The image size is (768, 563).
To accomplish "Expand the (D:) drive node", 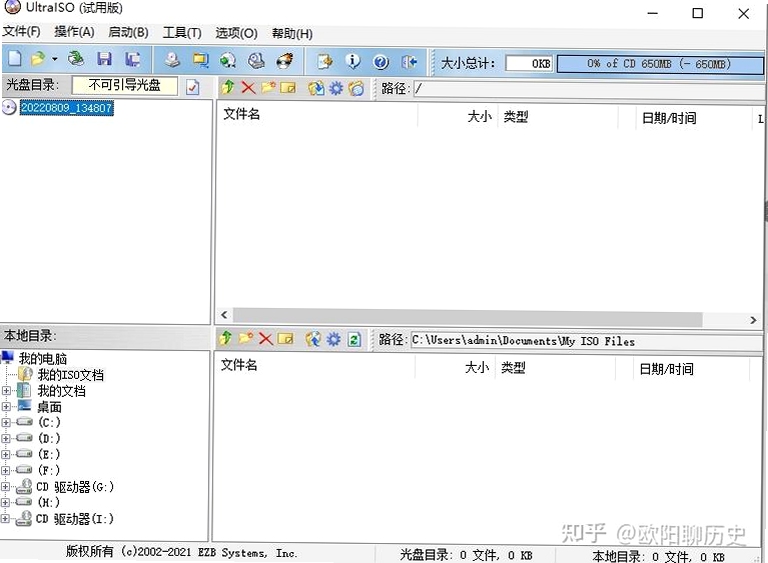I will (6, 439).
